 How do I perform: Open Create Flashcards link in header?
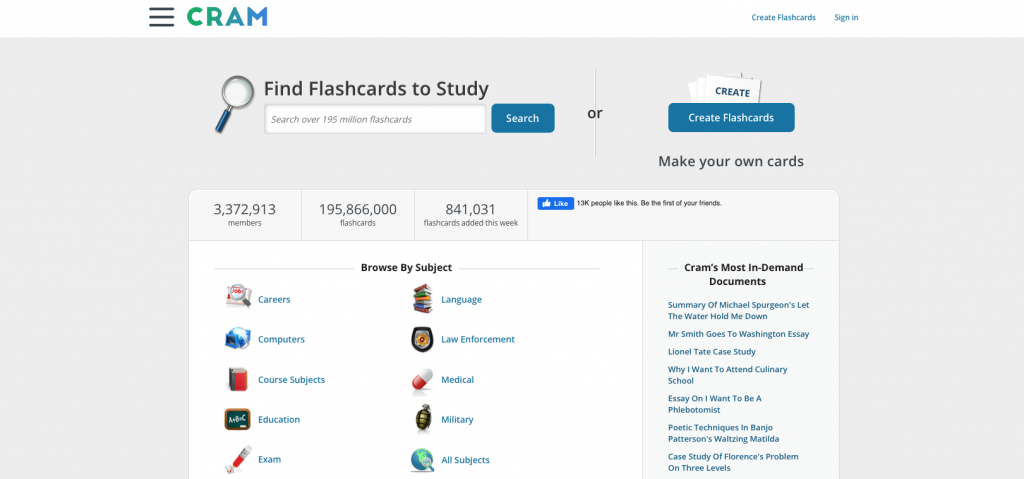pos(783,18)
